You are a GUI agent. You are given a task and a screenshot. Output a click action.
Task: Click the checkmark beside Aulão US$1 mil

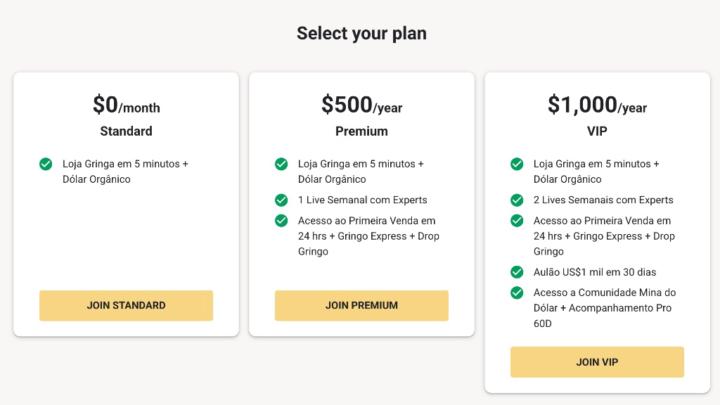pos(517,272)
